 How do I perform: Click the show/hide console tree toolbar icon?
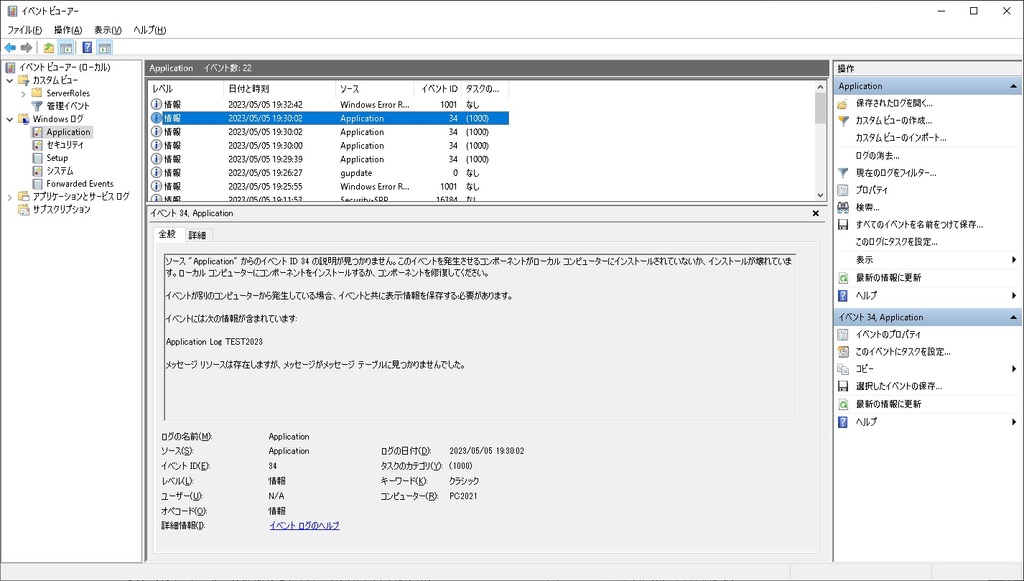coord(64,46)
